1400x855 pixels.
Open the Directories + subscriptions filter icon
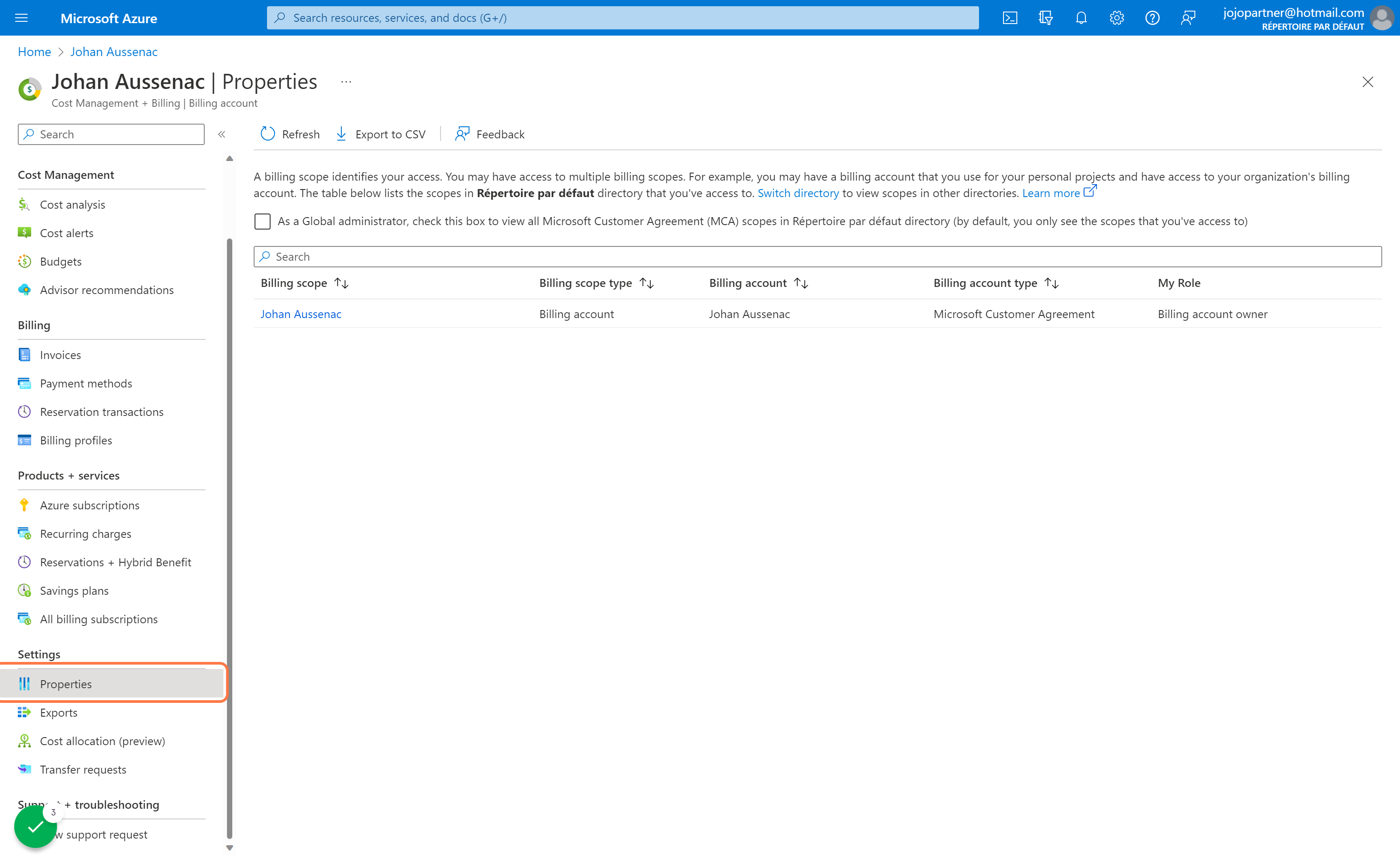click(x=1045, y=18)
